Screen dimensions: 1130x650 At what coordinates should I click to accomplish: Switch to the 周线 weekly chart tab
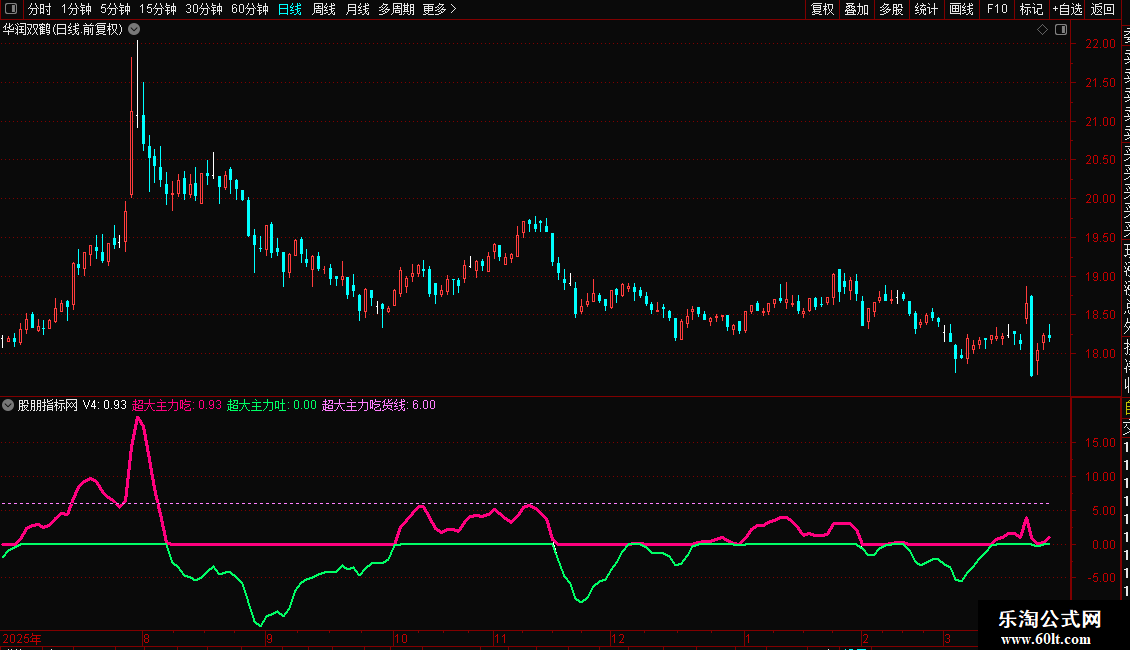[x=324, y=9]
